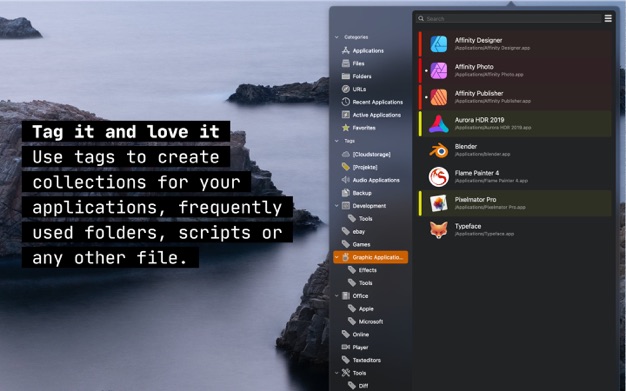Open Recent Applications in sidebar

click(x=372, y=102)
